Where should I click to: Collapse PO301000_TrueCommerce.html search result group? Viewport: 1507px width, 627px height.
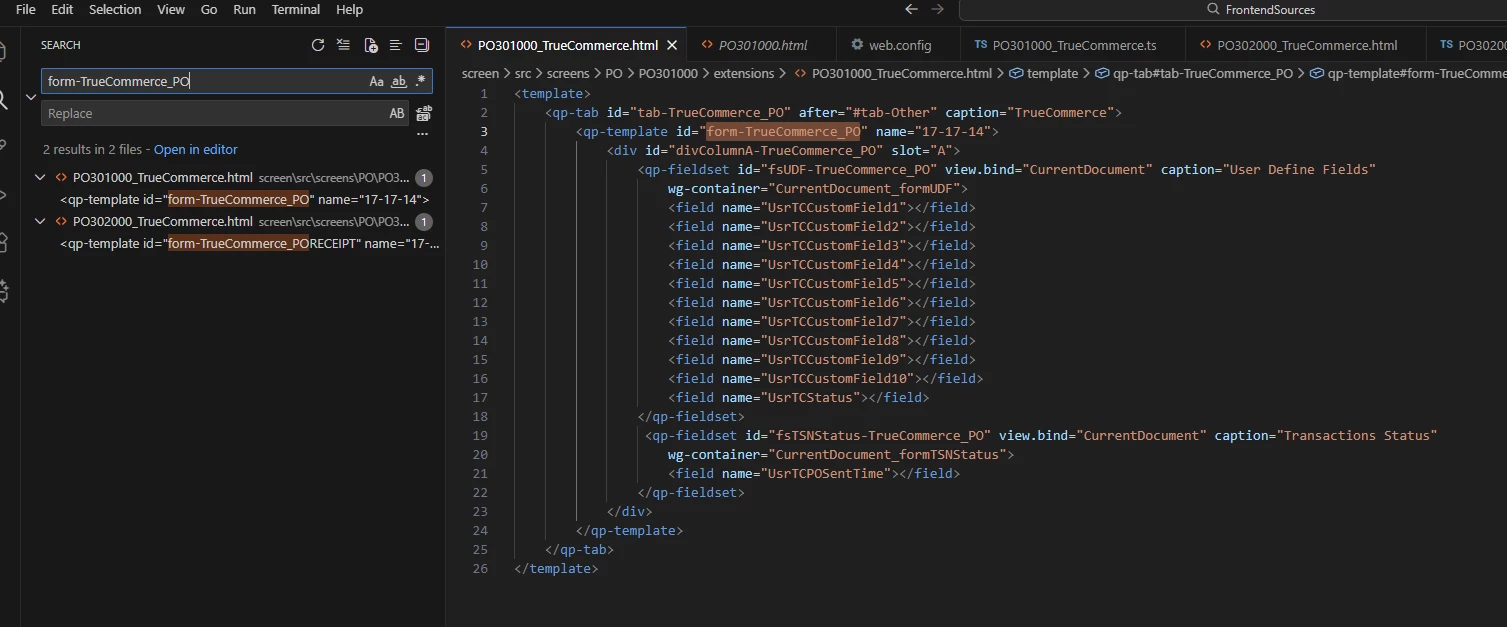point(40,177)
